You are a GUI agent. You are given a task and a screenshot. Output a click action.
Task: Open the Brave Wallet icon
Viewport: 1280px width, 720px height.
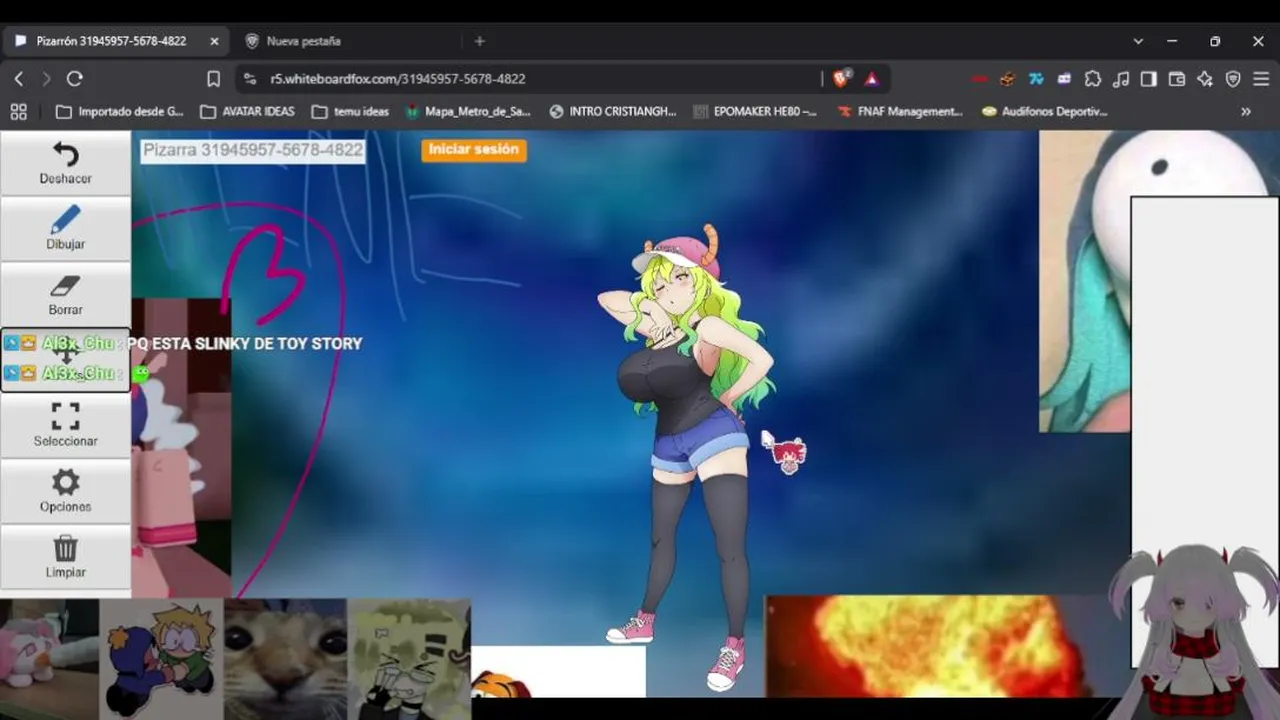(x=1177, y=79)
